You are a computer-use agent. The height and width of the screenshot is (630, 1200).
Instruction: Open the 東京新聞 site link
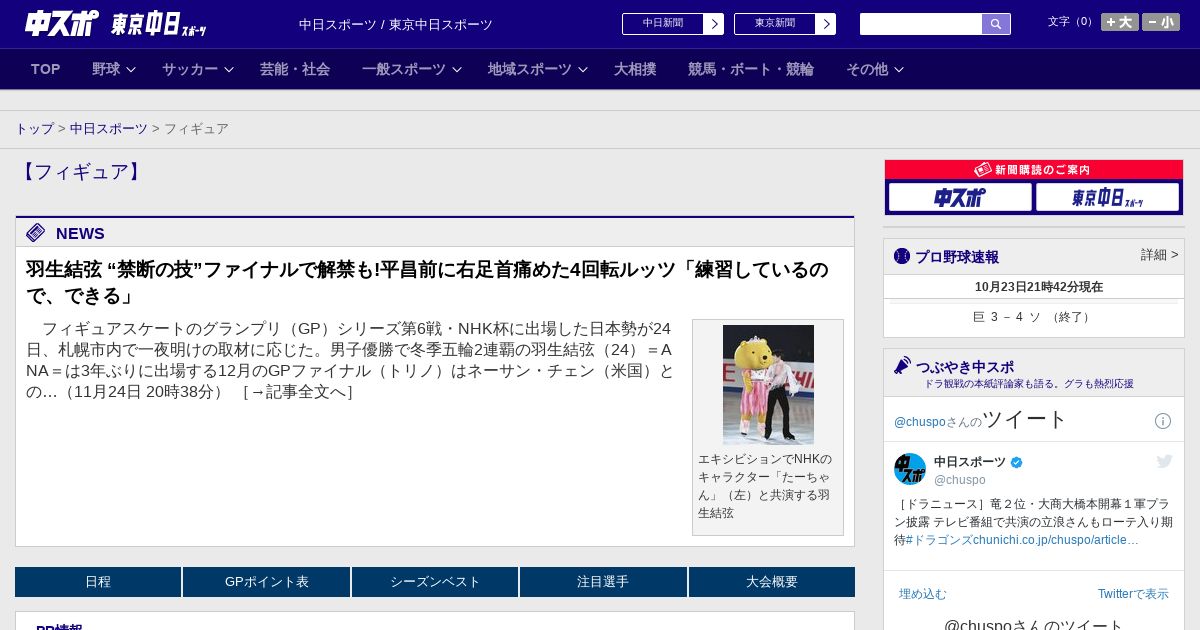coord(775,24)
